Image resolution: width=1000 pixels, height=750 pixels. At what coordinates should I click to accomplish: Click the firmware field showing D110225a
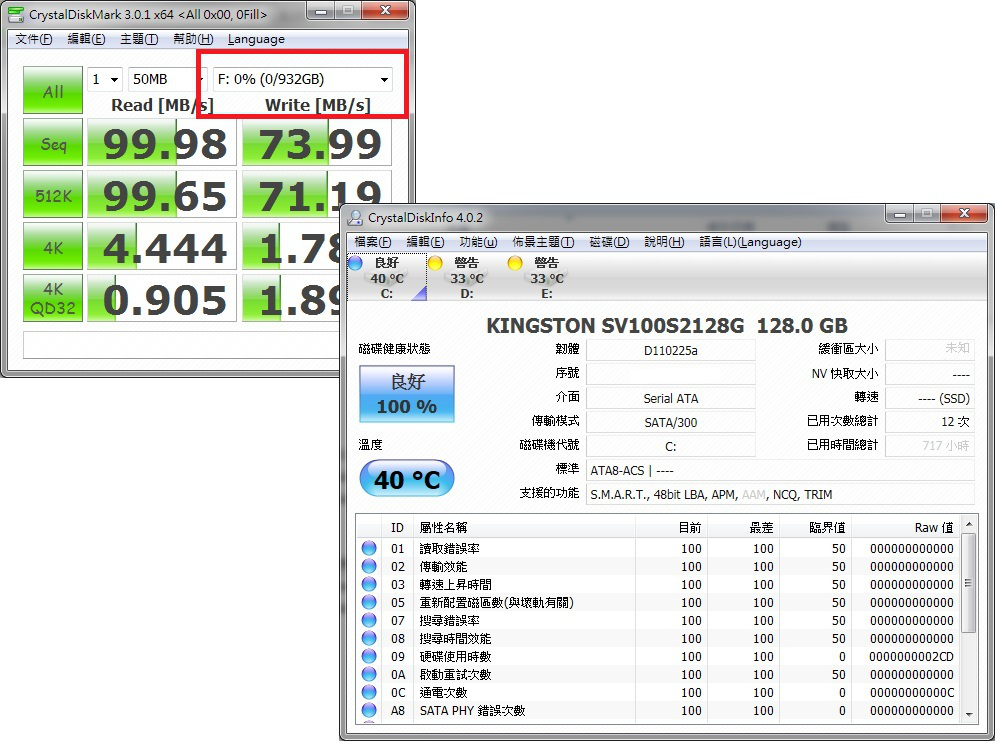(671, 350)
